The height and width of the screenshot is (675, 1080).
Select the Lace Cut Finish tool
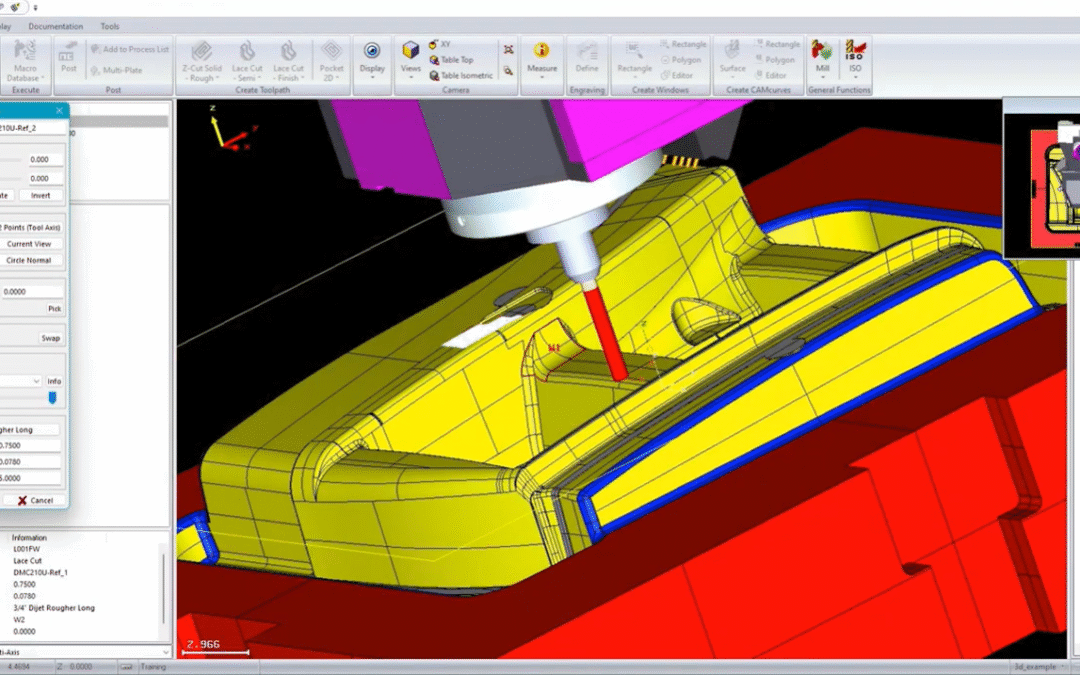pyautogui.click(x=288, y=60)
